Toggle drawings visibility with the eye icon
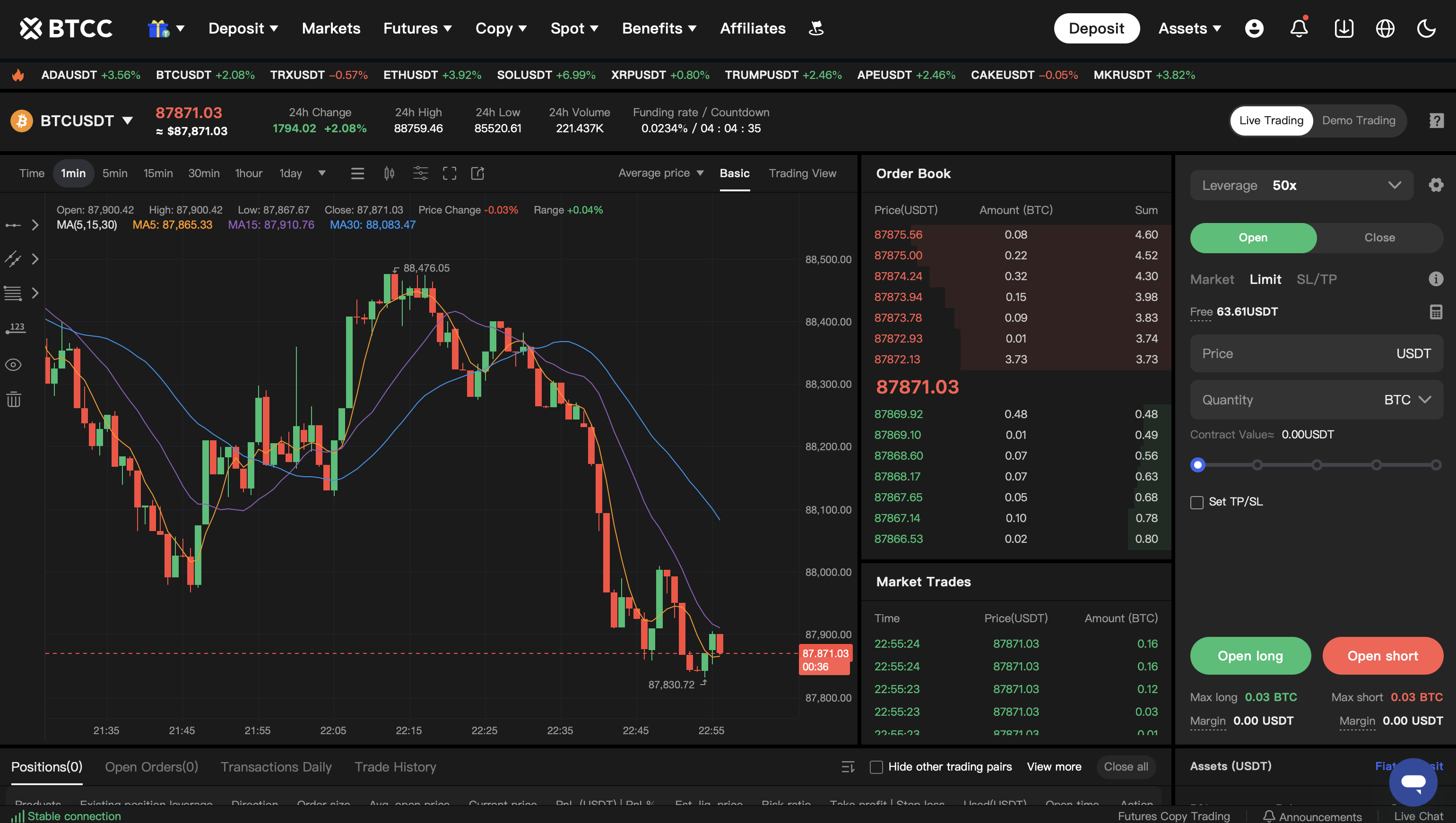 (x=12, y=365)
